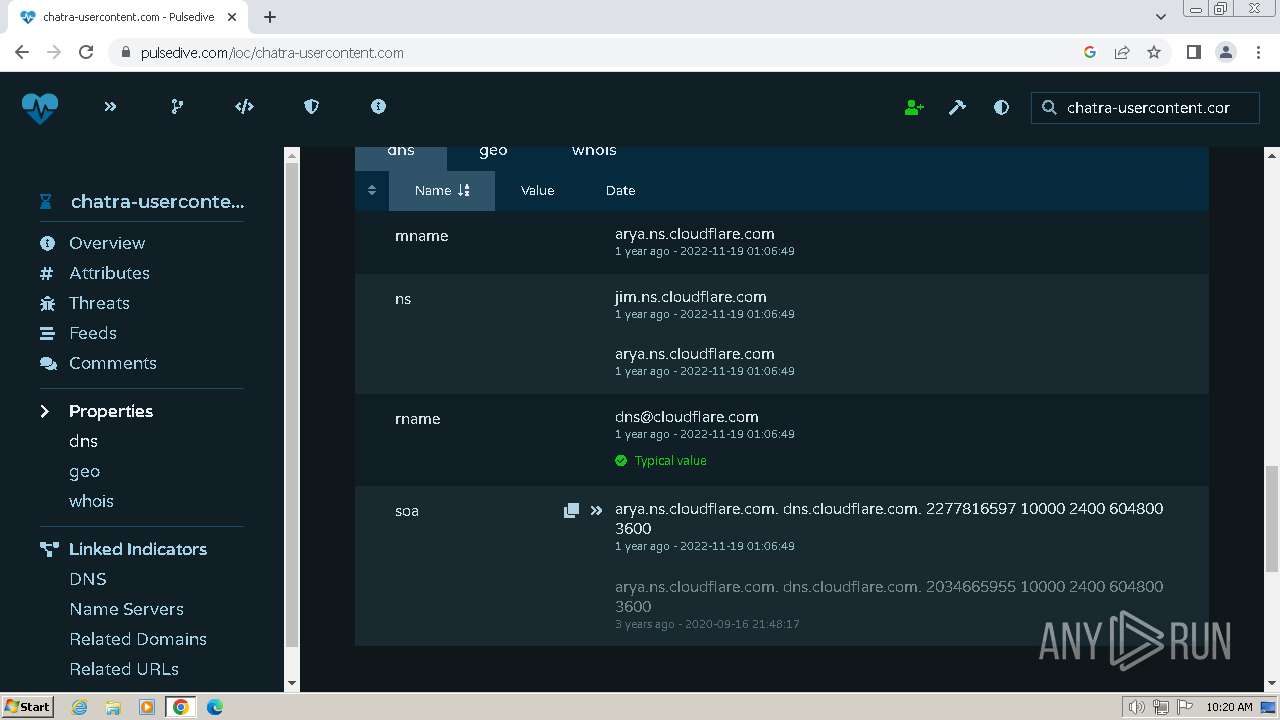The width and height of the screenshot is (1280, 720).
Task: Click the Google icon in address bar
Action: click(1090, 52)
